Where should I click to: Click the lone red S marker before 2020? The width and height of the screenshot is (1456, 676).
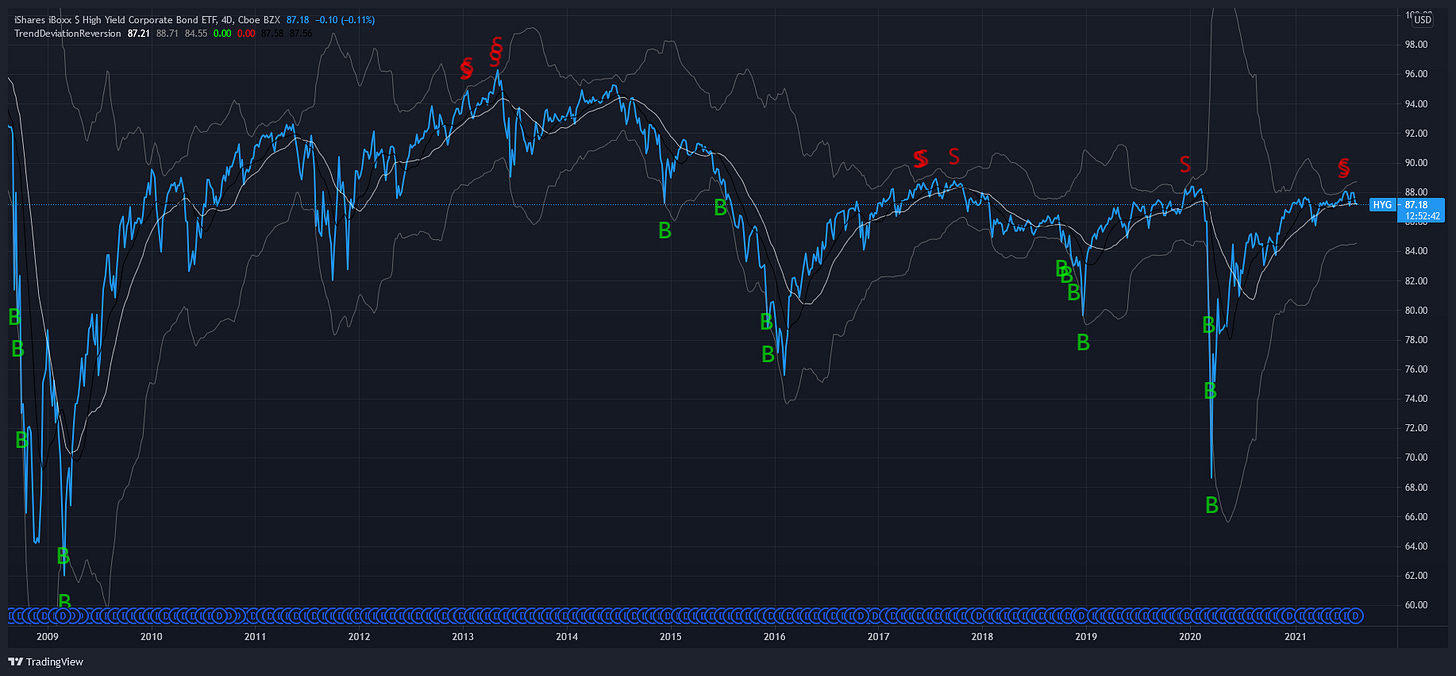pos(1186,162)
